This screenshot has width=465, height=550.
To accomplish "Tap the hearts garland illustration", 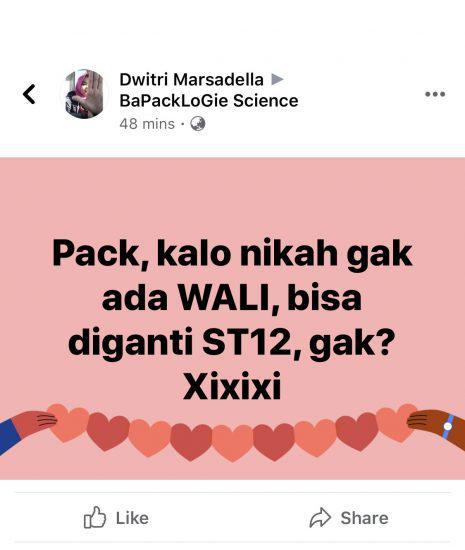I will (232, 432).
